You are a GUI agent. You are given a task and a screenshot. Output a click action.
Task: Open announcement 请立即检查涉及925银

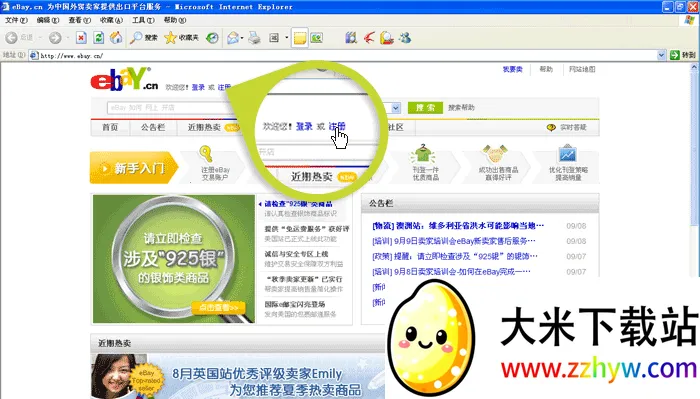click(x=455, y=257)
